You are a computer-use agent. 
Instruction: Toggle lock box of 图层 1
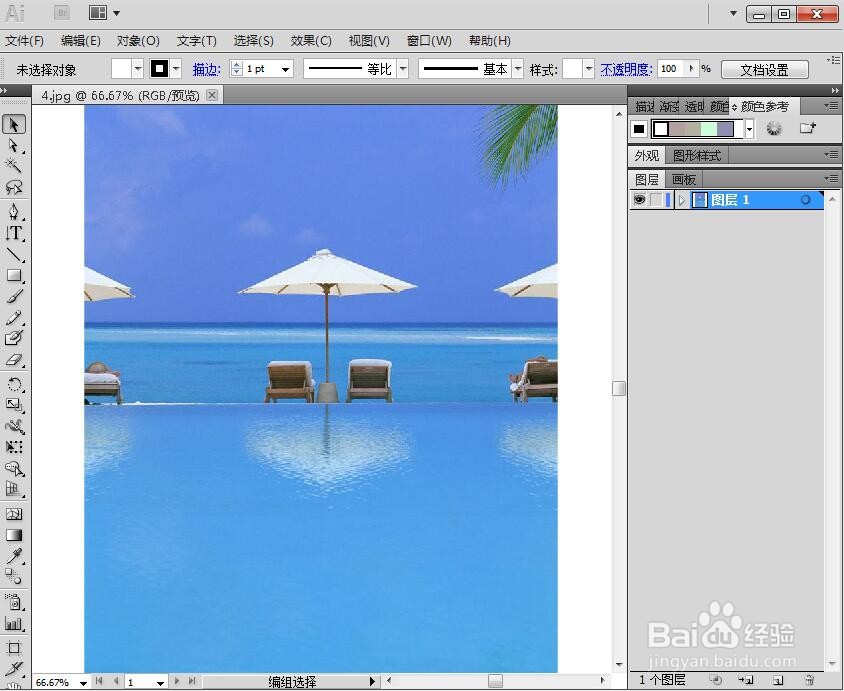click(656, 200)
